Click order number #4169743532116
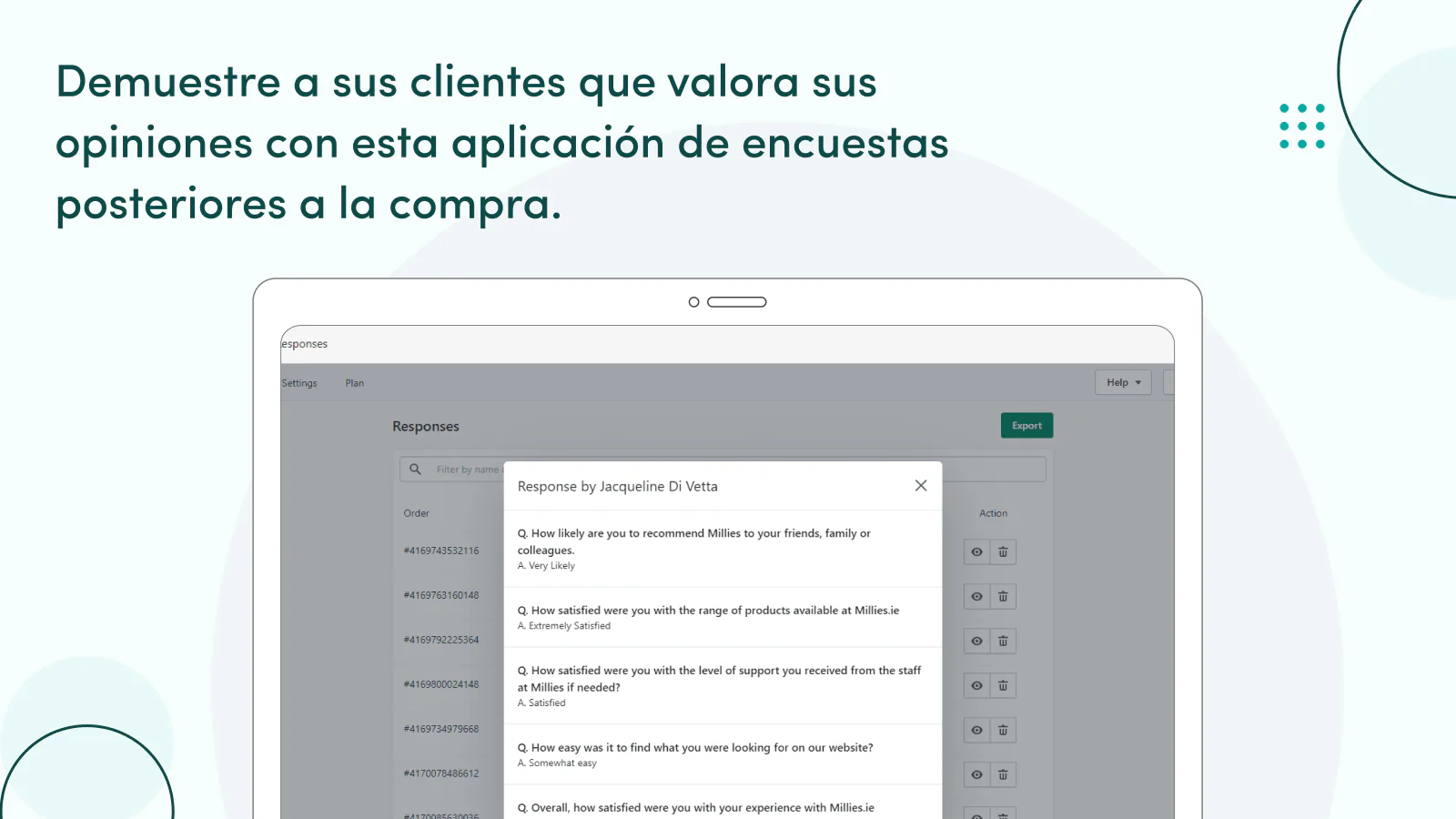Image resolution: width=1456 pixels, height=819 pixels. [440, 551]
